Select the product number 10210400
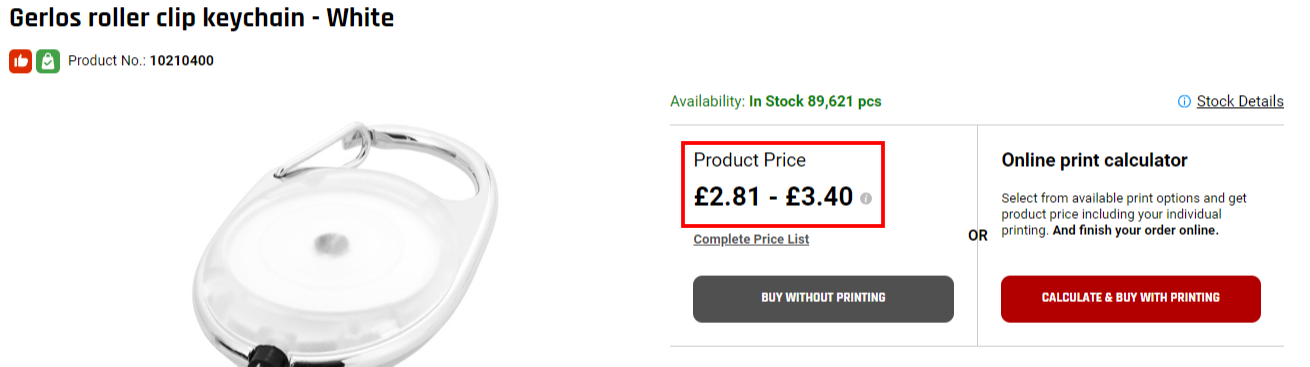 pos(182,61)
